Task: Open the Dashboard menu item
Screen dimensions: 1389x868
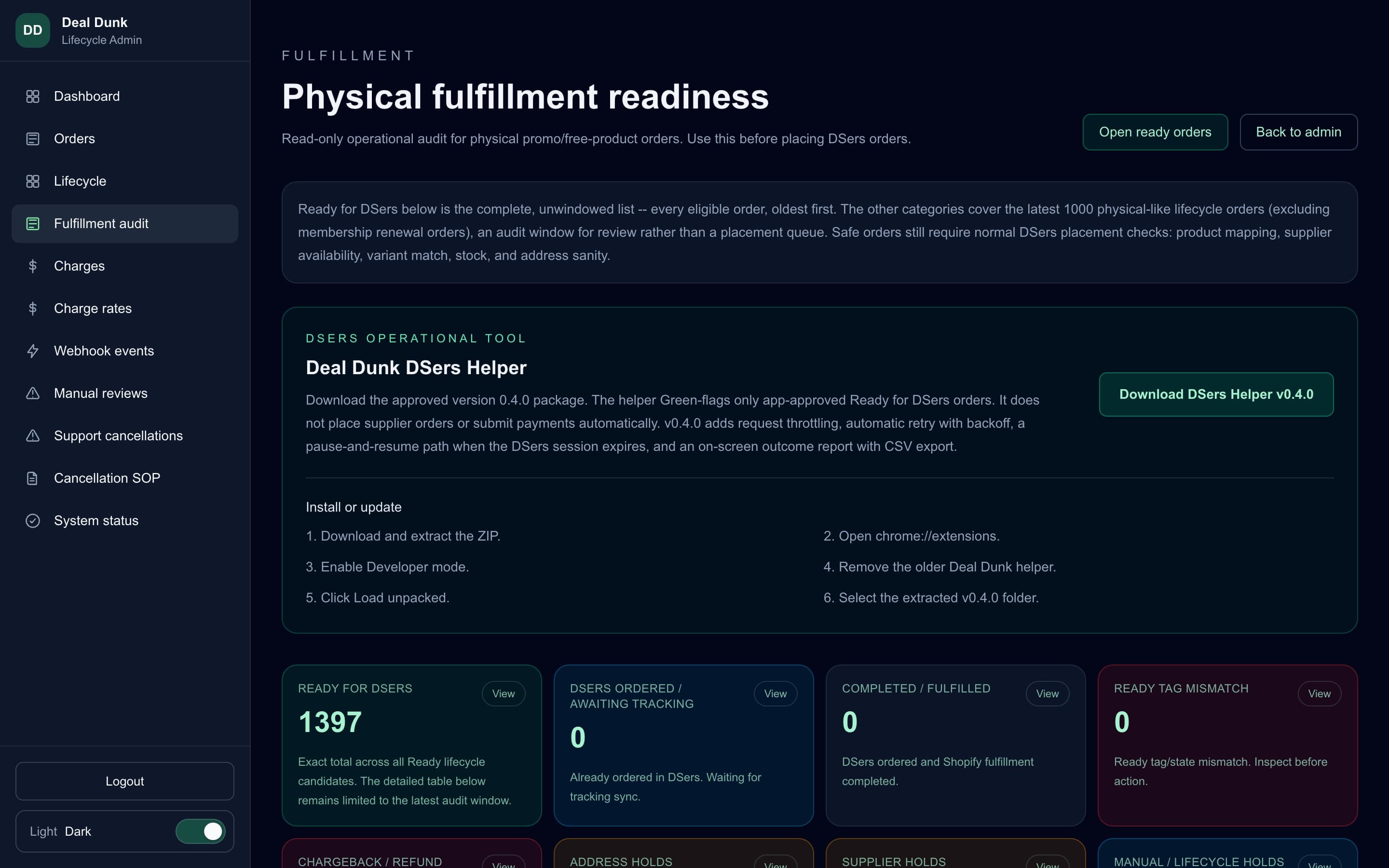Action: [124, 96]
